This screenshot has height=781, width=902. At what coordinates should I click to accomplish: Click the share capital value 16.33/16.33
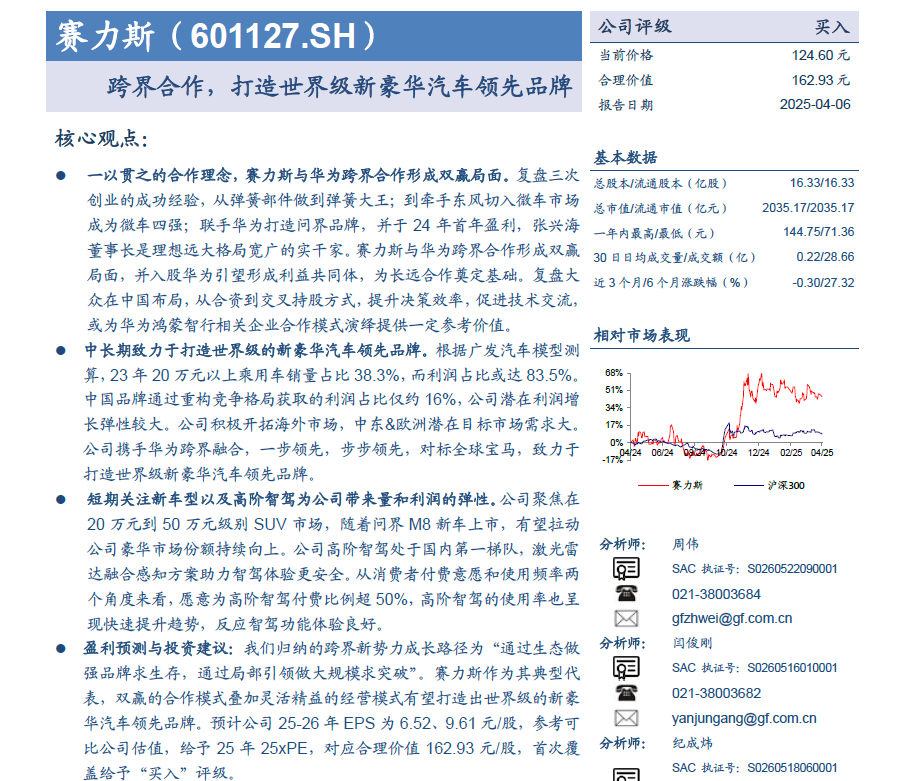pos(822,183)
